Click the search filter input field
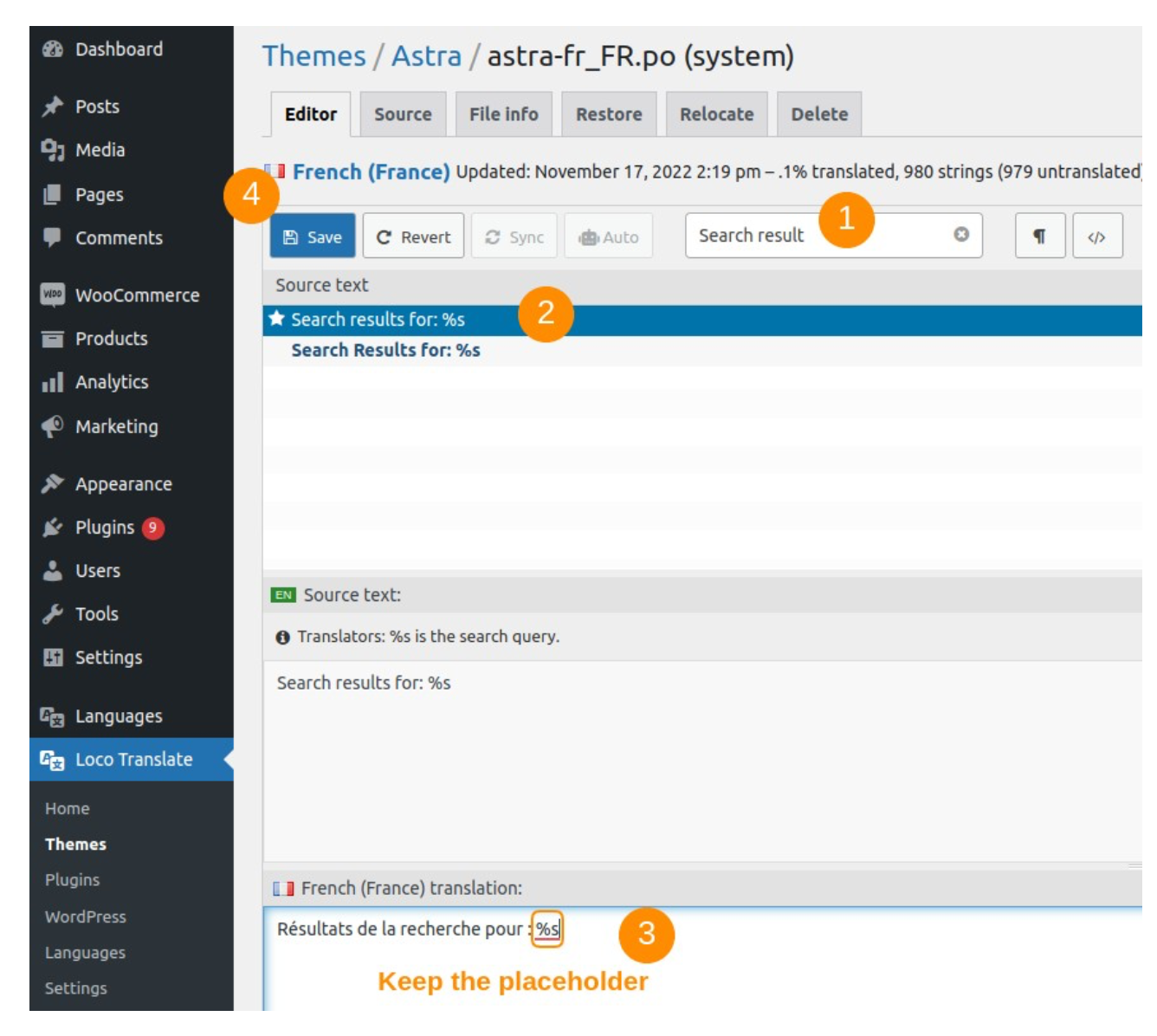Screen dimensions: 1157x1036 coord(833,236)
